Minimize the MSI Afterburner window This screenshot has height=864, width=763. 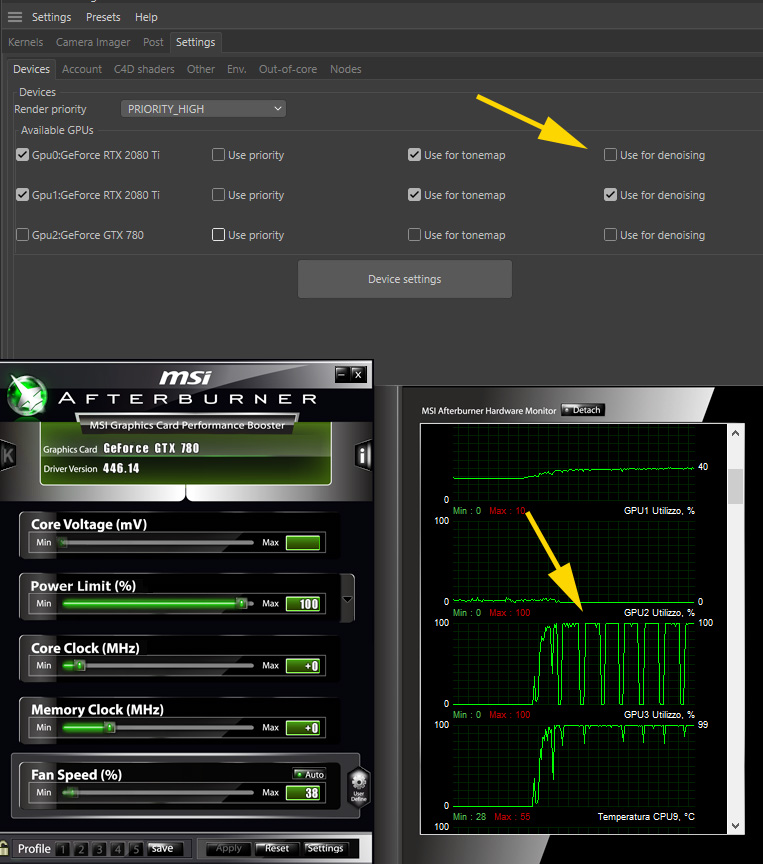pos(342,374)
